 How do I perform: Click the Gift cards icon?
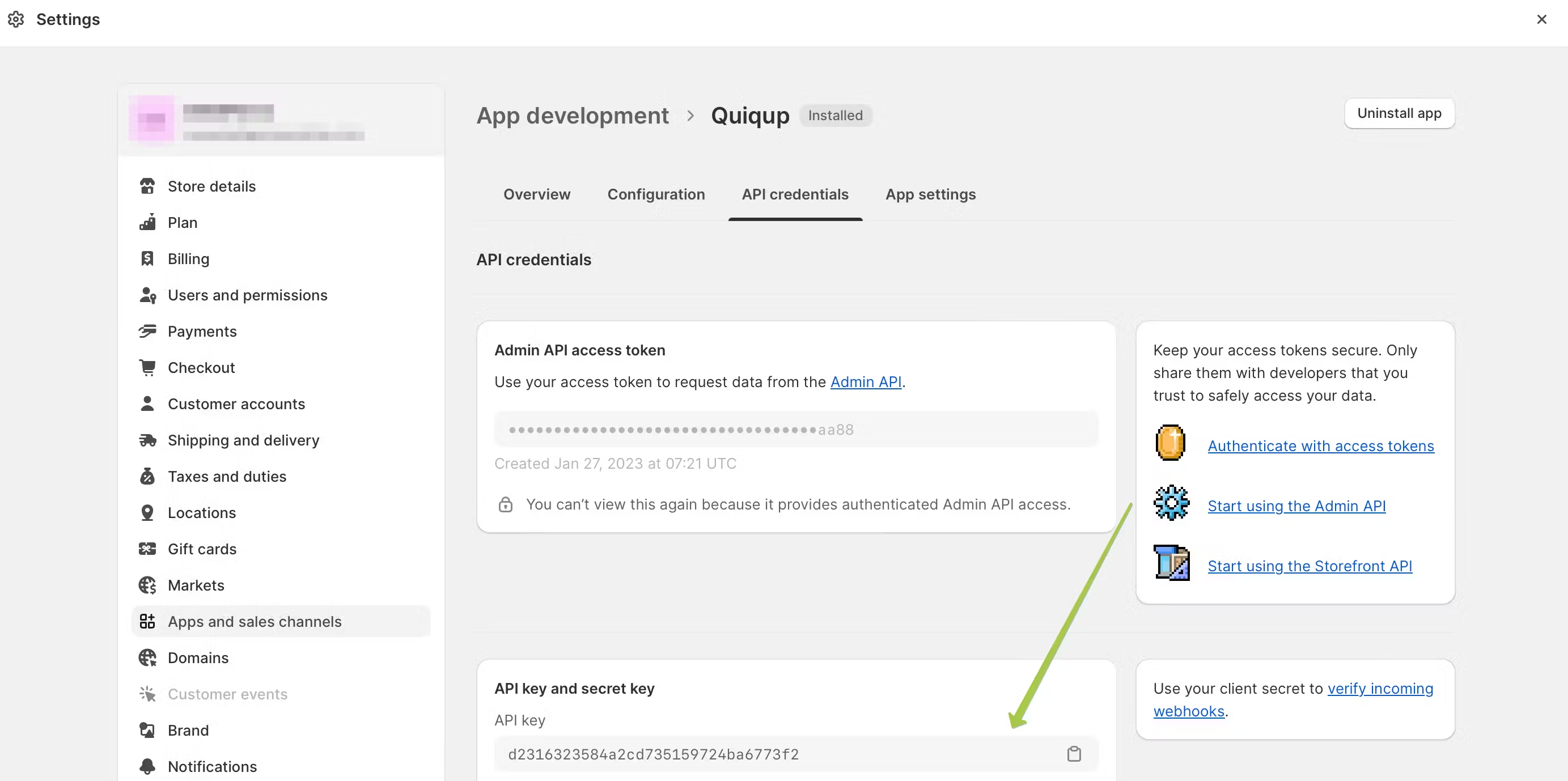pyautogui.click(x=147, y=549)
